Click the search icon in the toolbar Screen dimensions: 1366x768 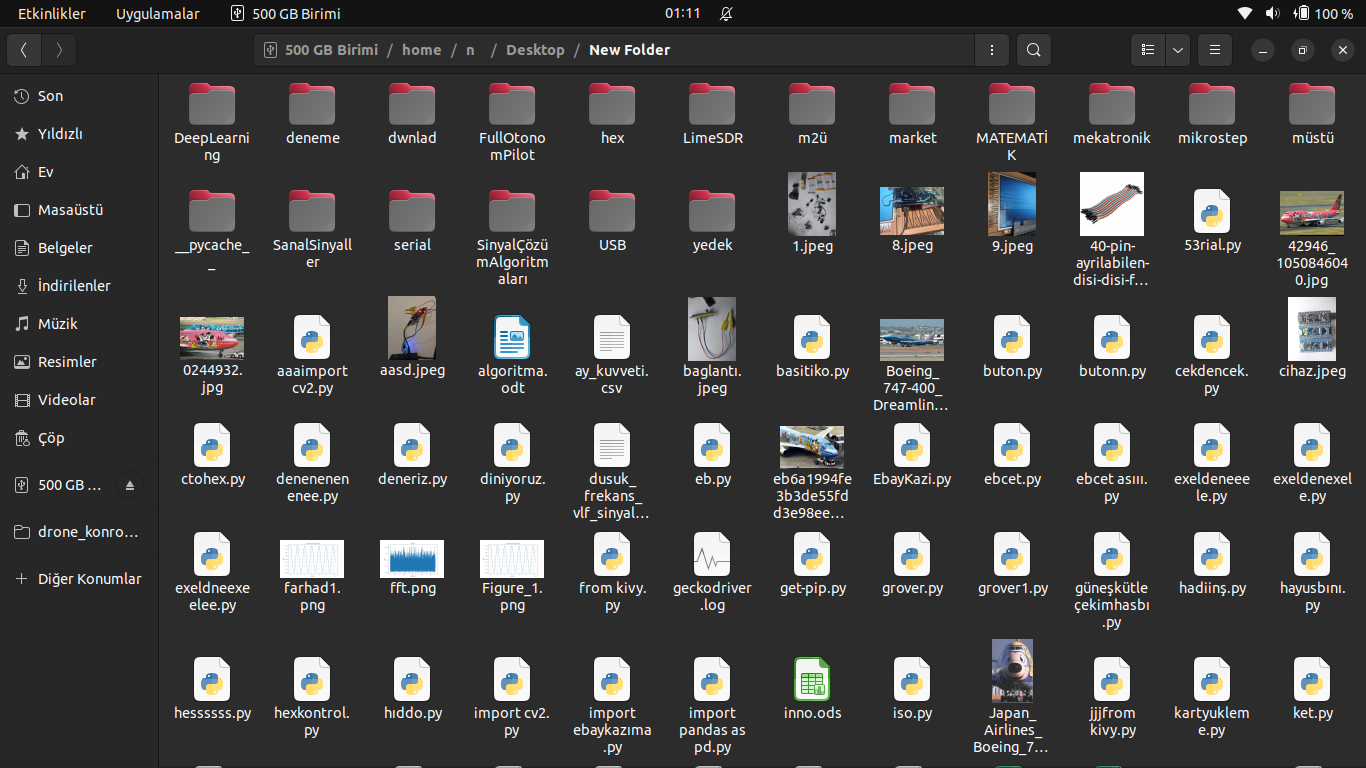point(1034,50)
